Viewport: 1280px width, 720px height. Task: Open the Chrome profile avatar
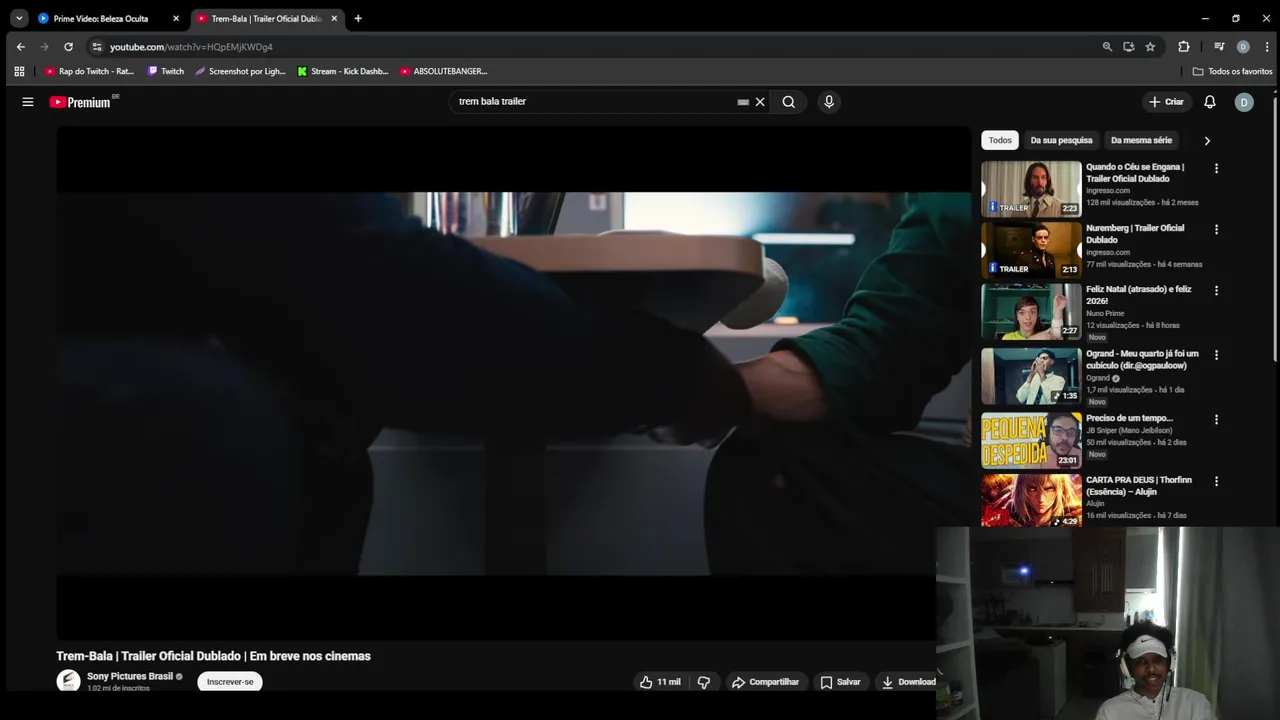(1243, 47)
